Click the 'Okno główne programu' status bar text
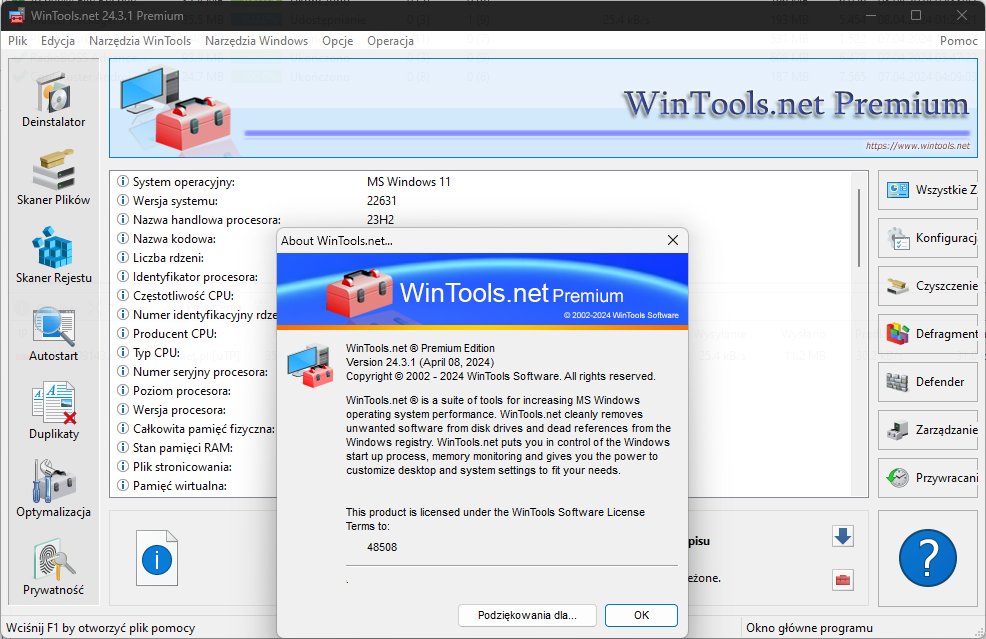This screenshot has width=986, height=639. (x=809, y=628)
